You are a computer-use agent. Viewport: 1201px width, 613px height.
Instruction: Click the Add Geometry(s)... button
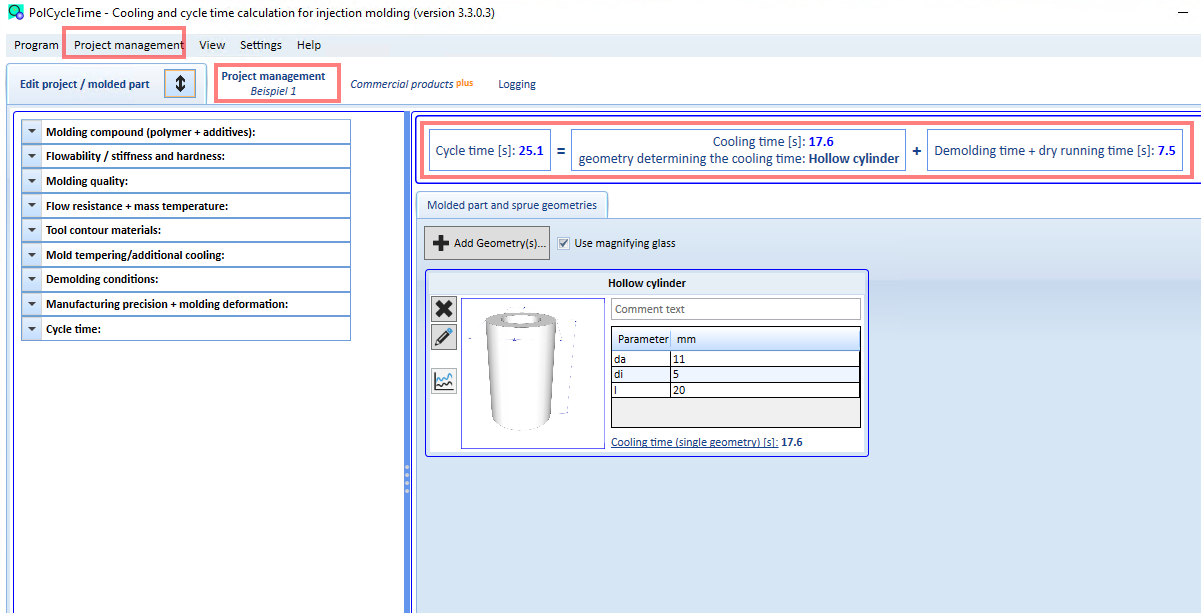(487, 243)
